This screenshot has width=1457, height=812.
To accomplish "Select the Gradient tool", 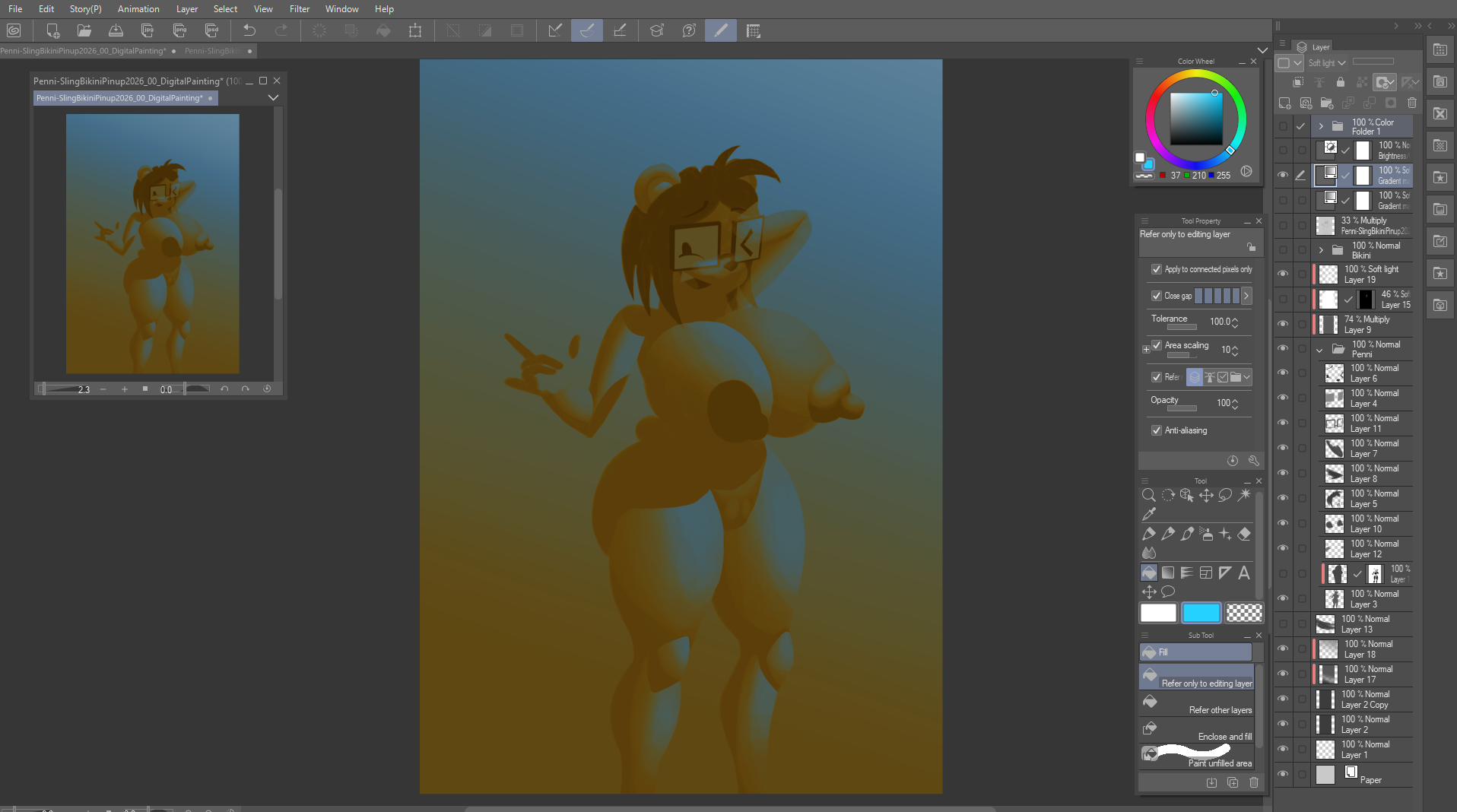I will 1168,573.
